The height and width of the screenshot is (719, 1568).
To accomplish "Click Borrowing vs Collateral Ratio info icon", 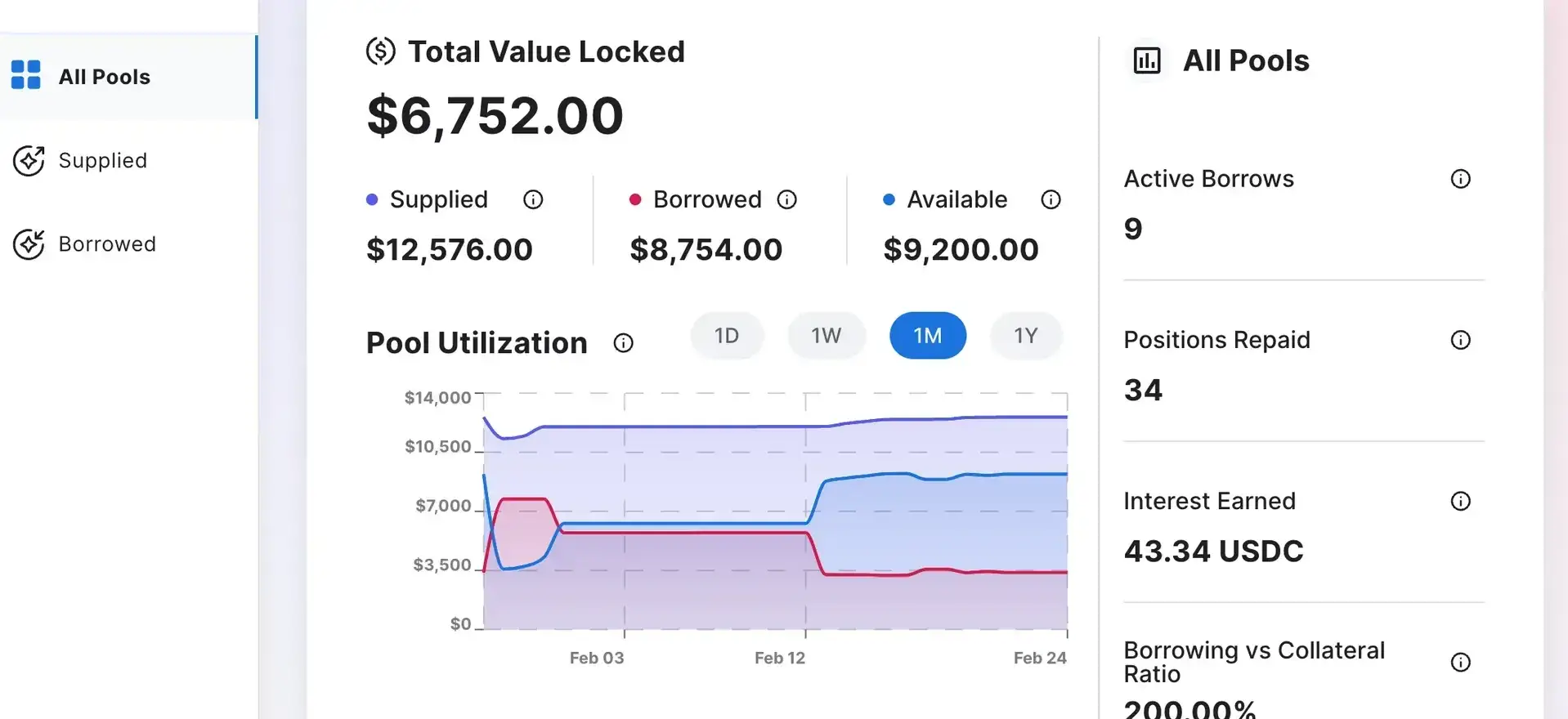I will pyautogui.click(x=1460, y=662).
